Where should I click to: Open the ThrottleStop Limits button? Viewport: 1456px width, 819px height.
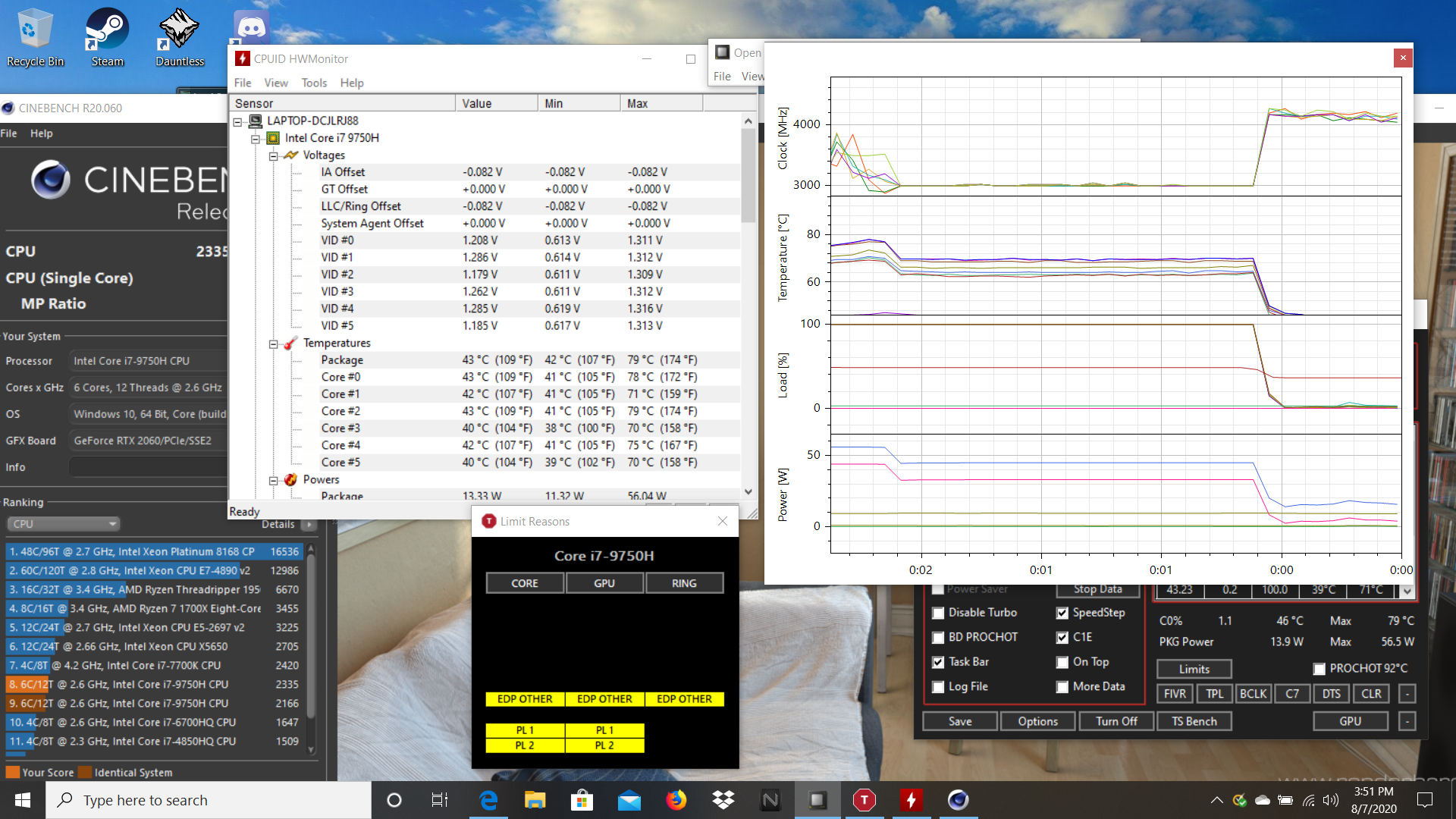coord(1194,669)
